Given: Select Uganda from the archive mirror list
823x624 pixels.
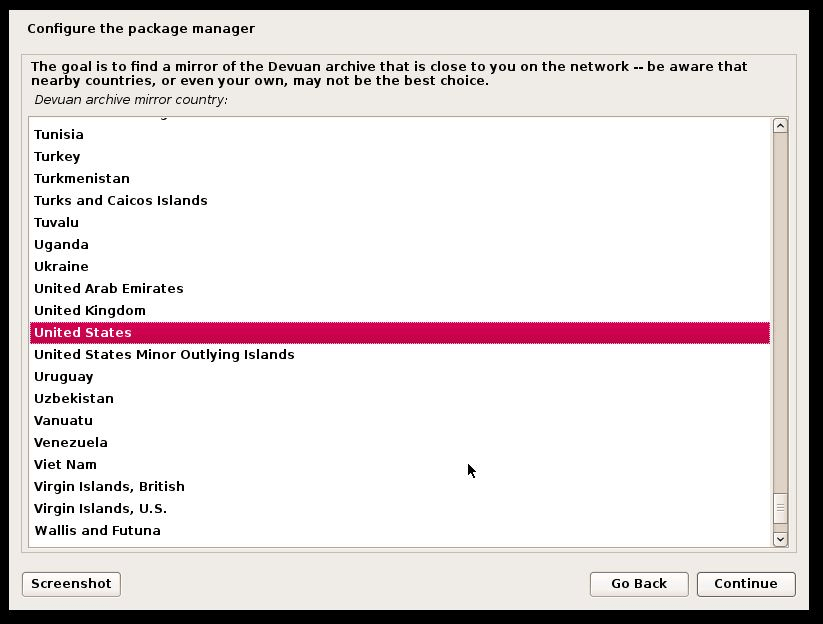Looking at the screenshot, I should click(x=60, y=244).
